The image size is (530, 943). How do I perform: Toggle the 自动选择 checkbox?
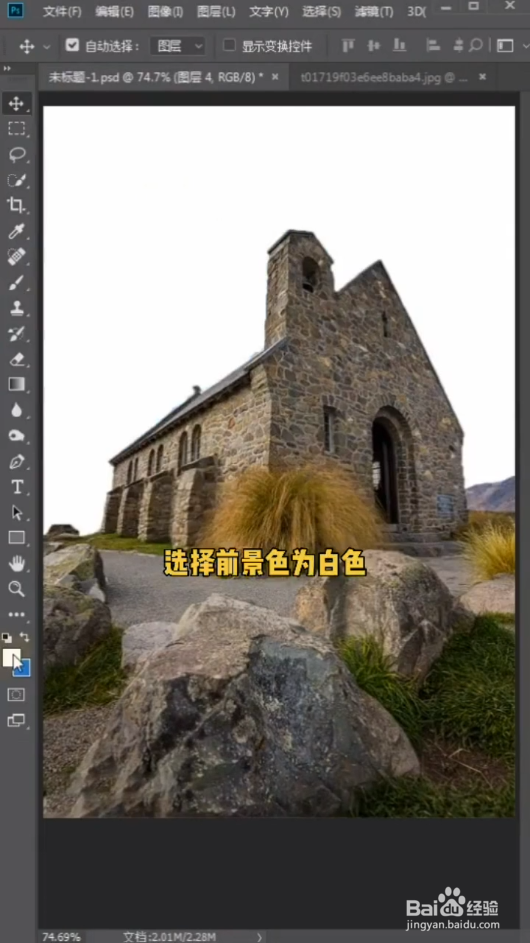(x=72, y=46)
